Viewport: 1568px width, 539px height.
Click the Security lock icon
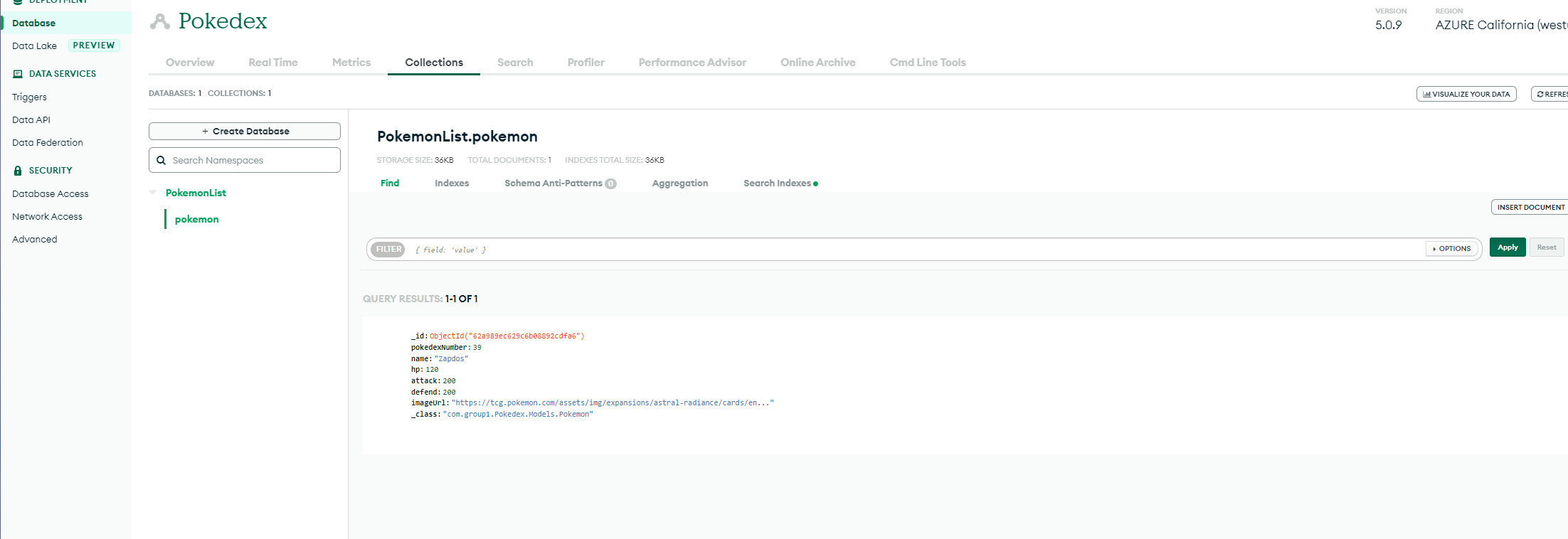point(18,171)
